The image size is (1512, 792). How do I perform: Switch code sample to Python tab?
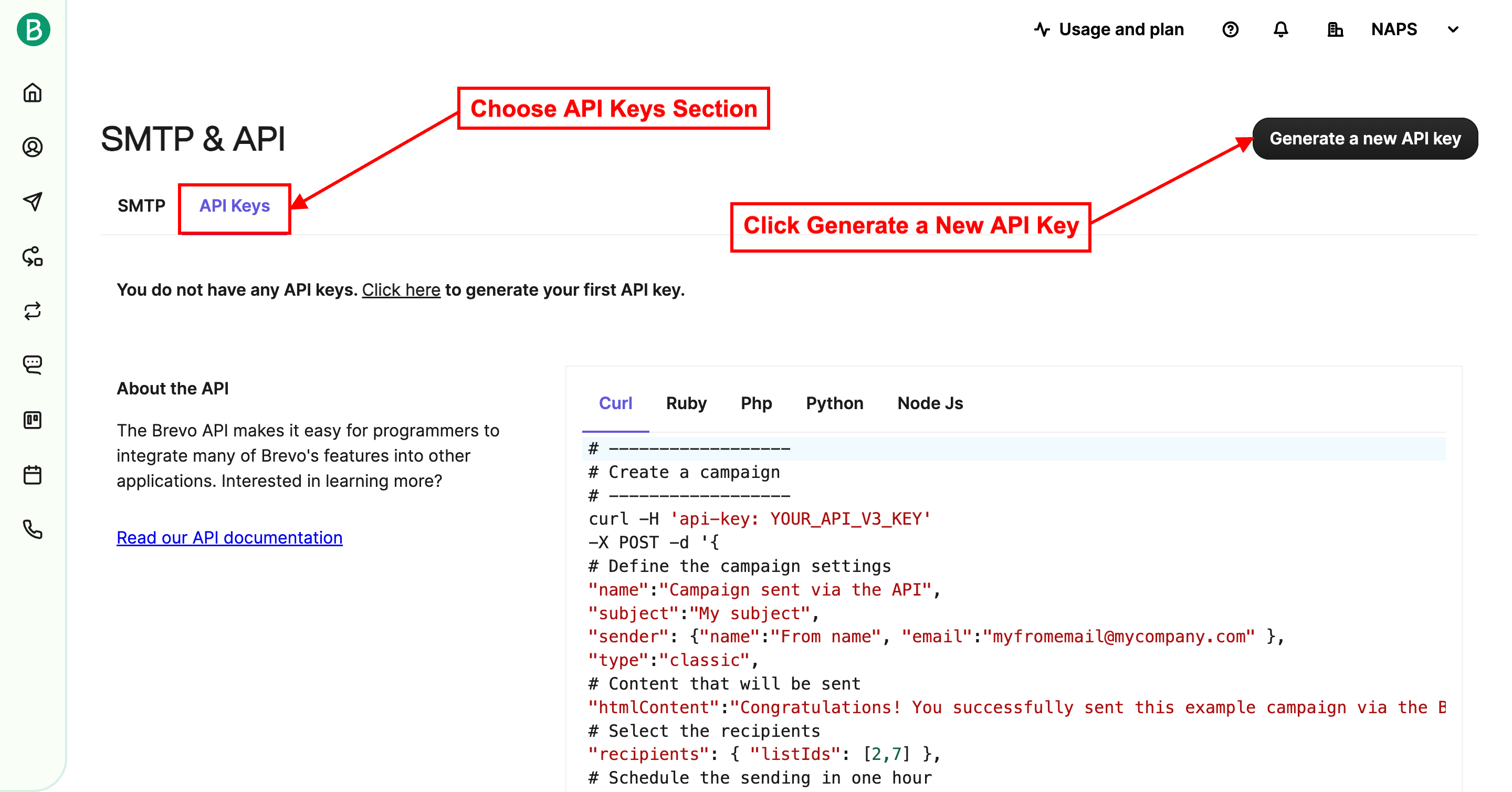[x=834, y=403]
